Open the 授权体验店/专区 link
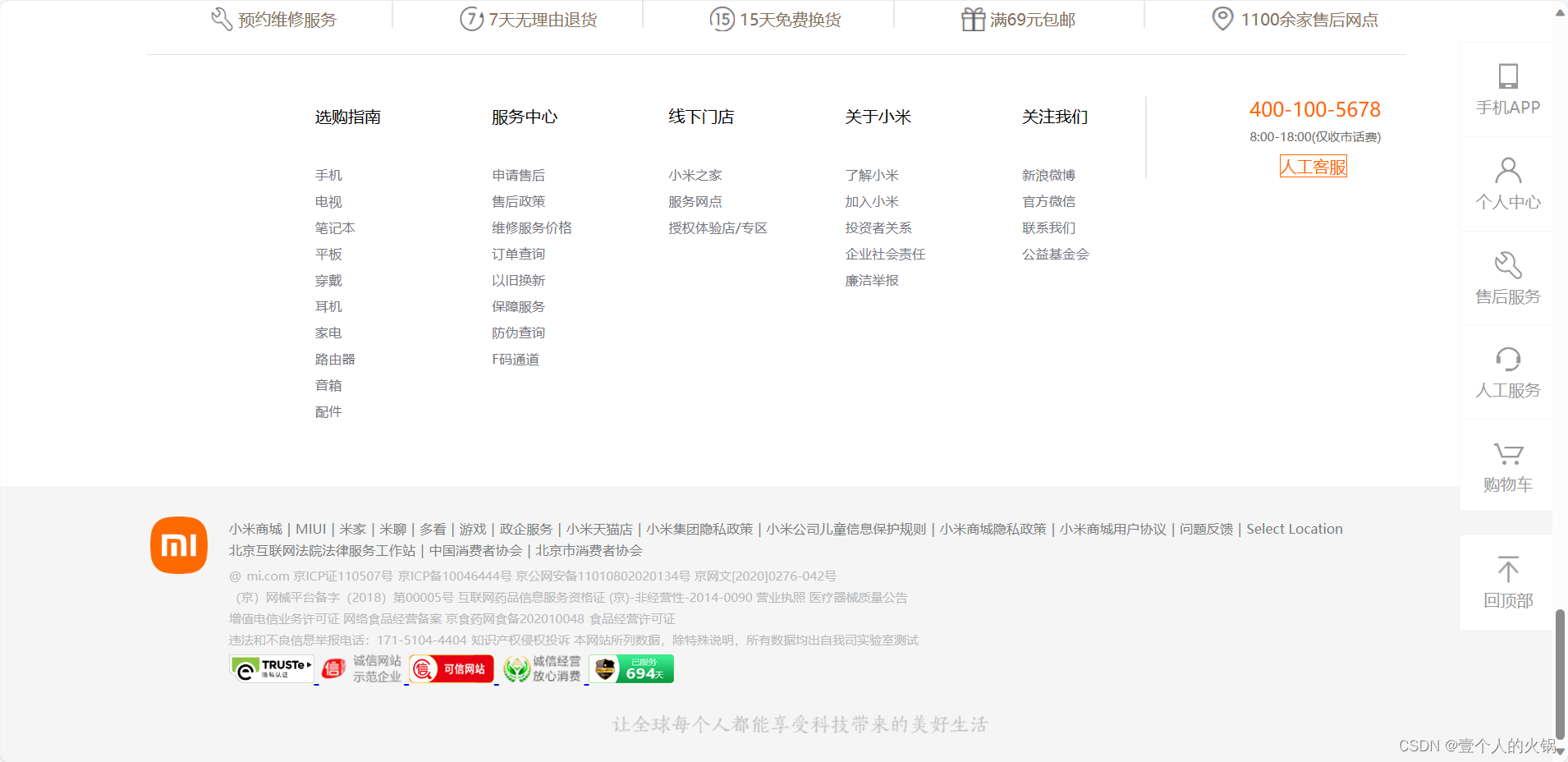The image size is (1568, 762). point(718,227)
